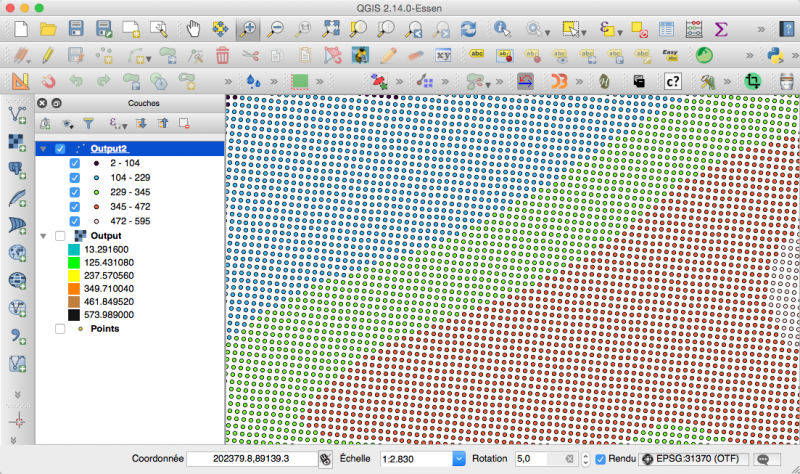This screenshot has width=800, height=474.
Task: Click the Add Raster Layer icon
Action: tap(17, 141)
